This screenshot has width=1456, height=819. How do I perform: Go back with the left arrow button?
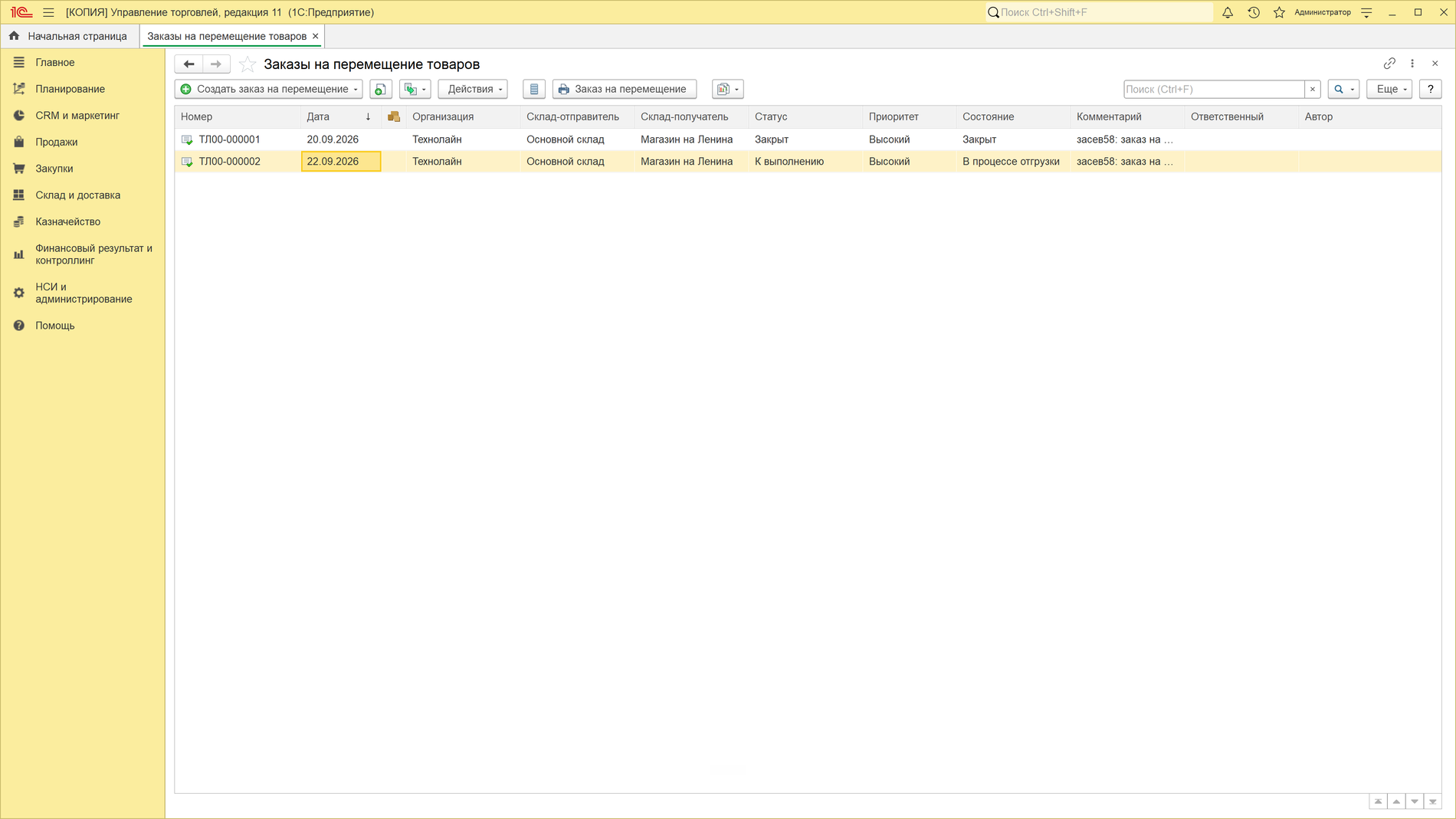tap(189, 64)
